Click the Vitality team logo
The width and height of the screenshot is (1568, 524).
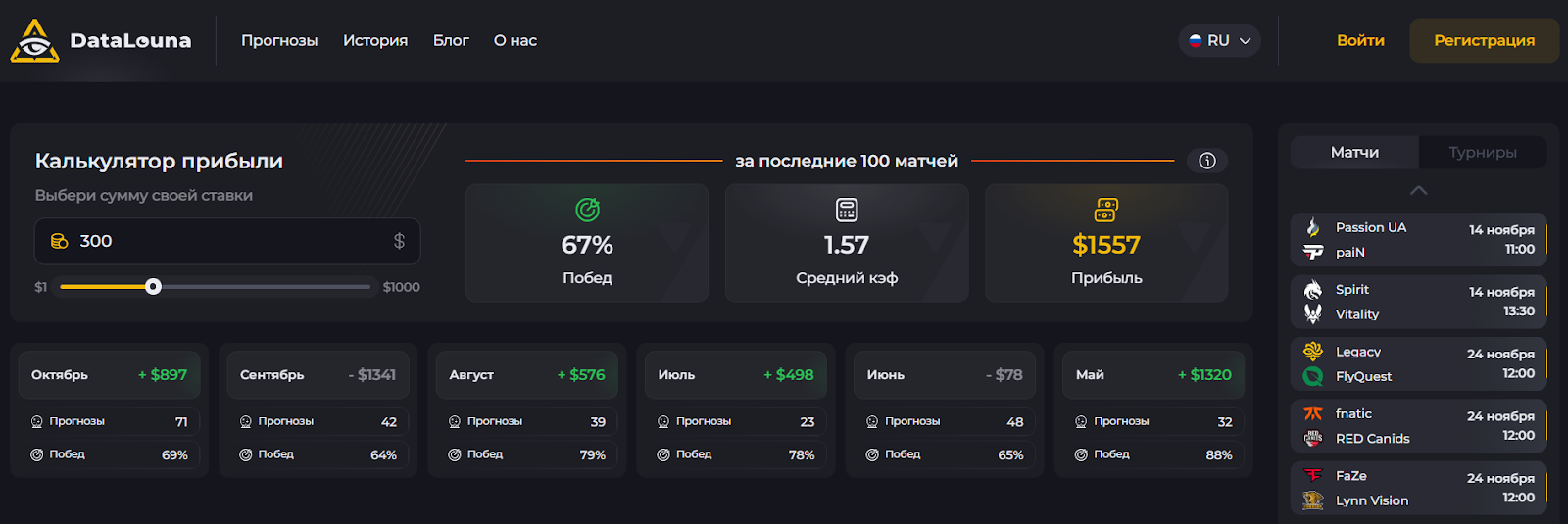click(1313, 314)
